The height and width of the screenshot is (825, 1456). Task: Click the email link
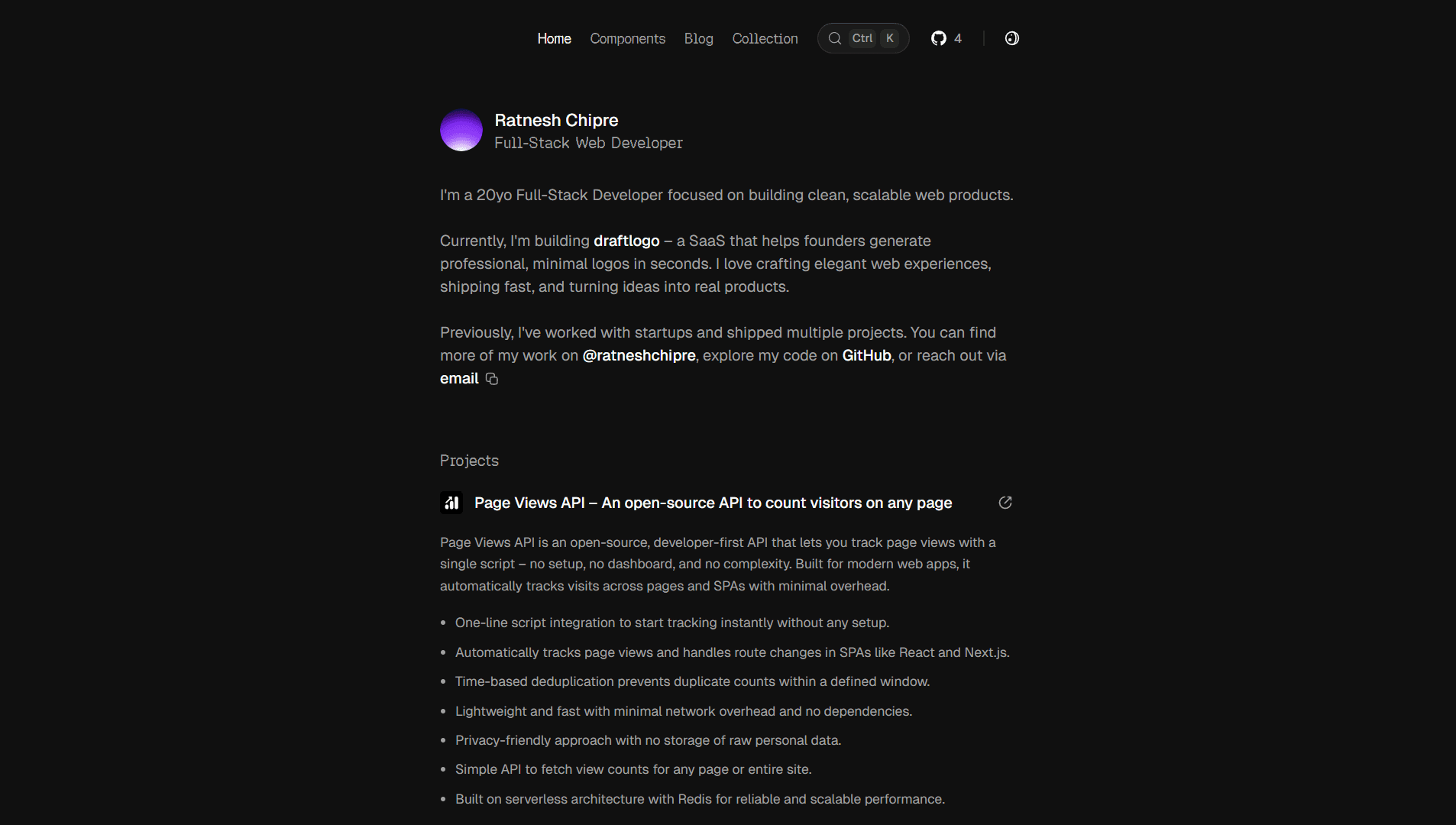click(459, 378)
